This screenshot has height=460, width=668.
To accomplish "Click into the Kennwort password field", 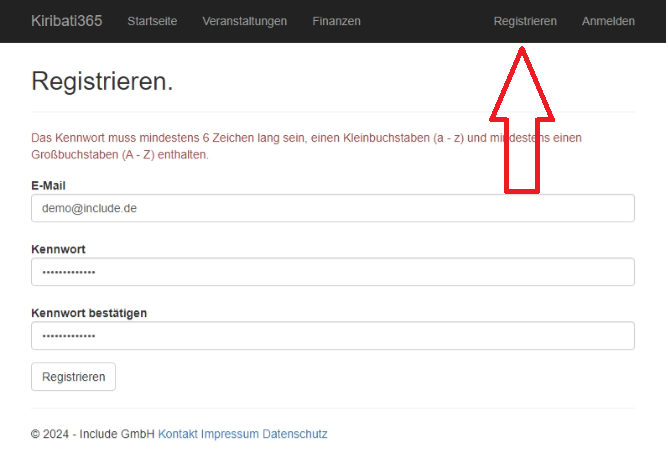I will [x=333, y=272].
